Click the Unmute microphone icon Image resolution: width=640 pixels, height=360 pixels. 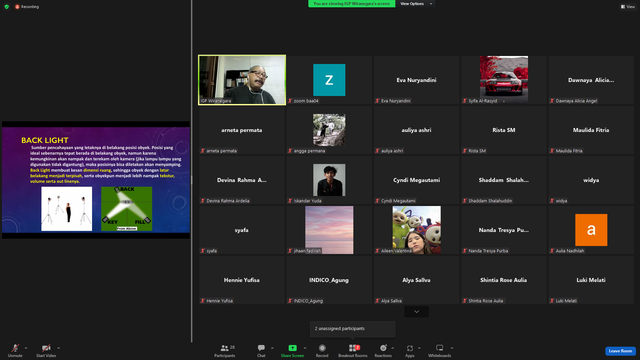[15, 348]
